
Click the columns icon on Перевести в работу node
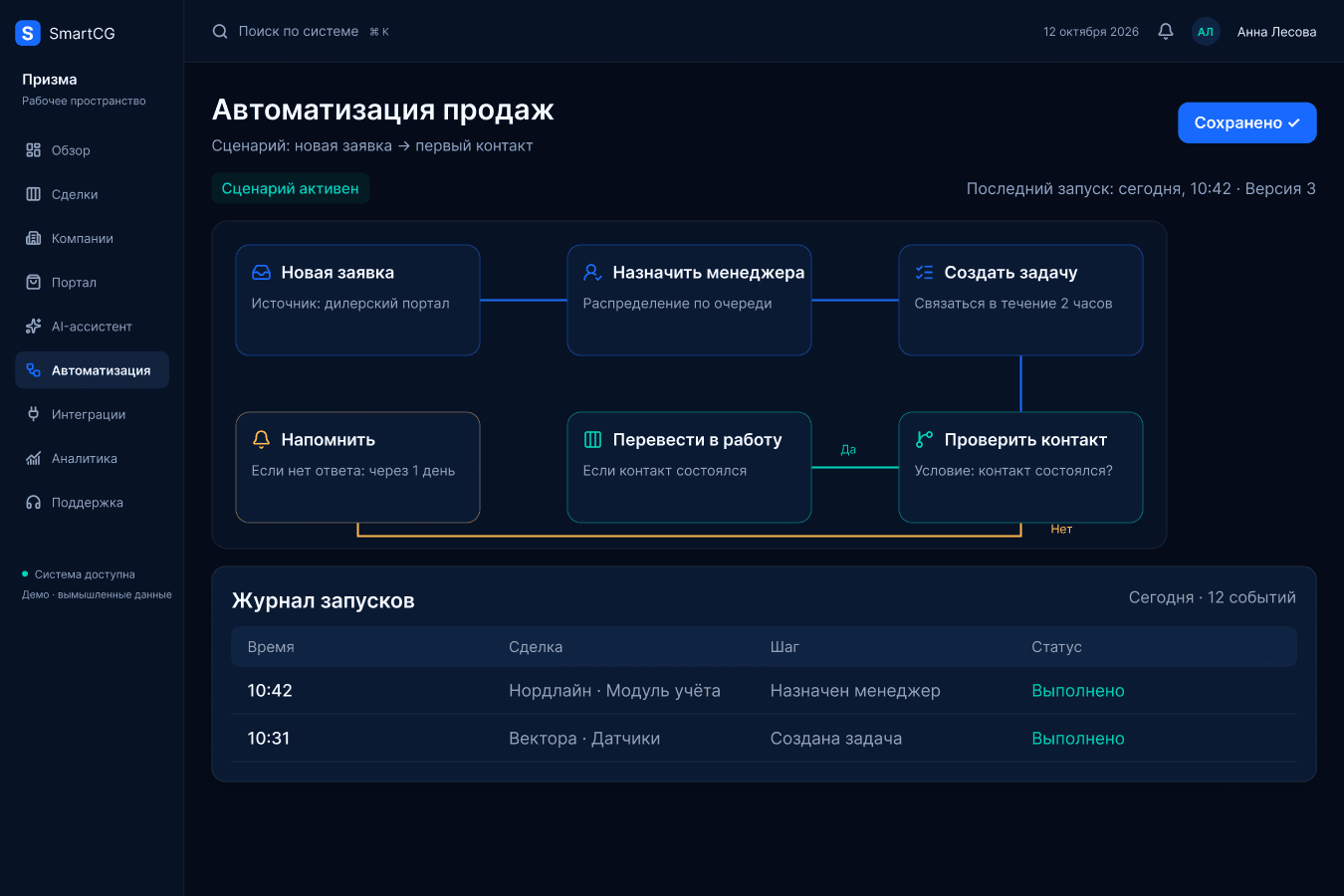coord(593,440)
